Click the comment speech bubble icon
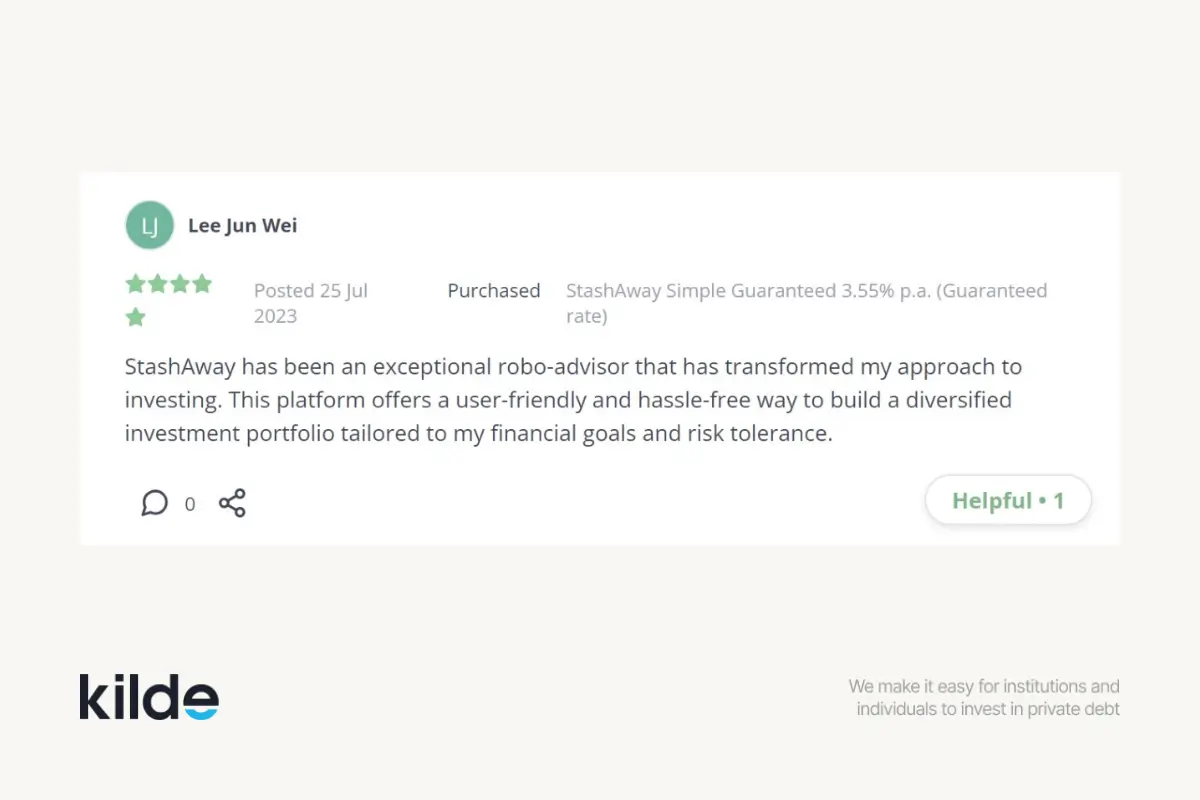Screen dimensions: 1200x800 (154, 502)
